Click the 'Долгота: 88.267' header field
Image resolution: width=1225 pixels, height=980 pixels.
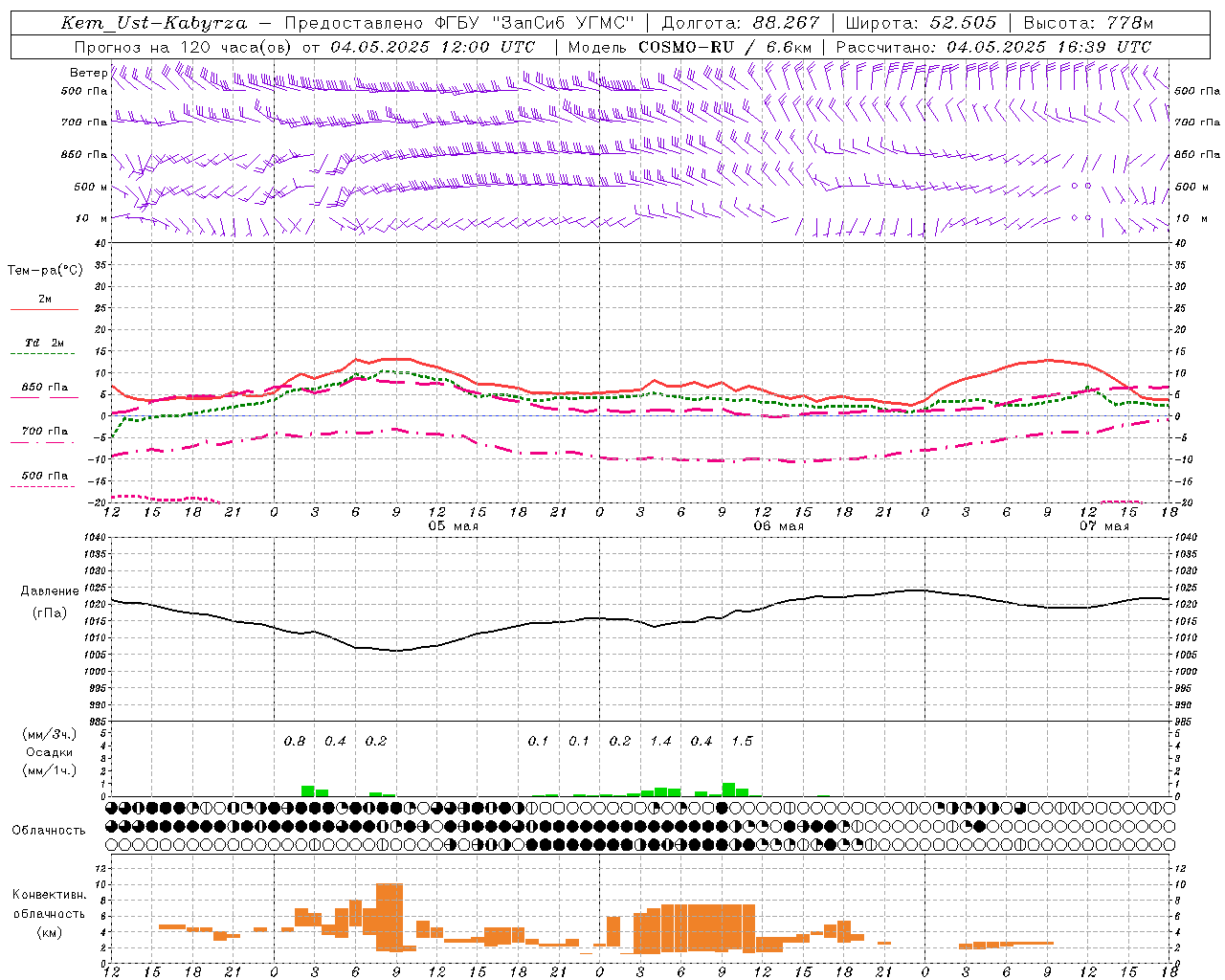point(741,23)
